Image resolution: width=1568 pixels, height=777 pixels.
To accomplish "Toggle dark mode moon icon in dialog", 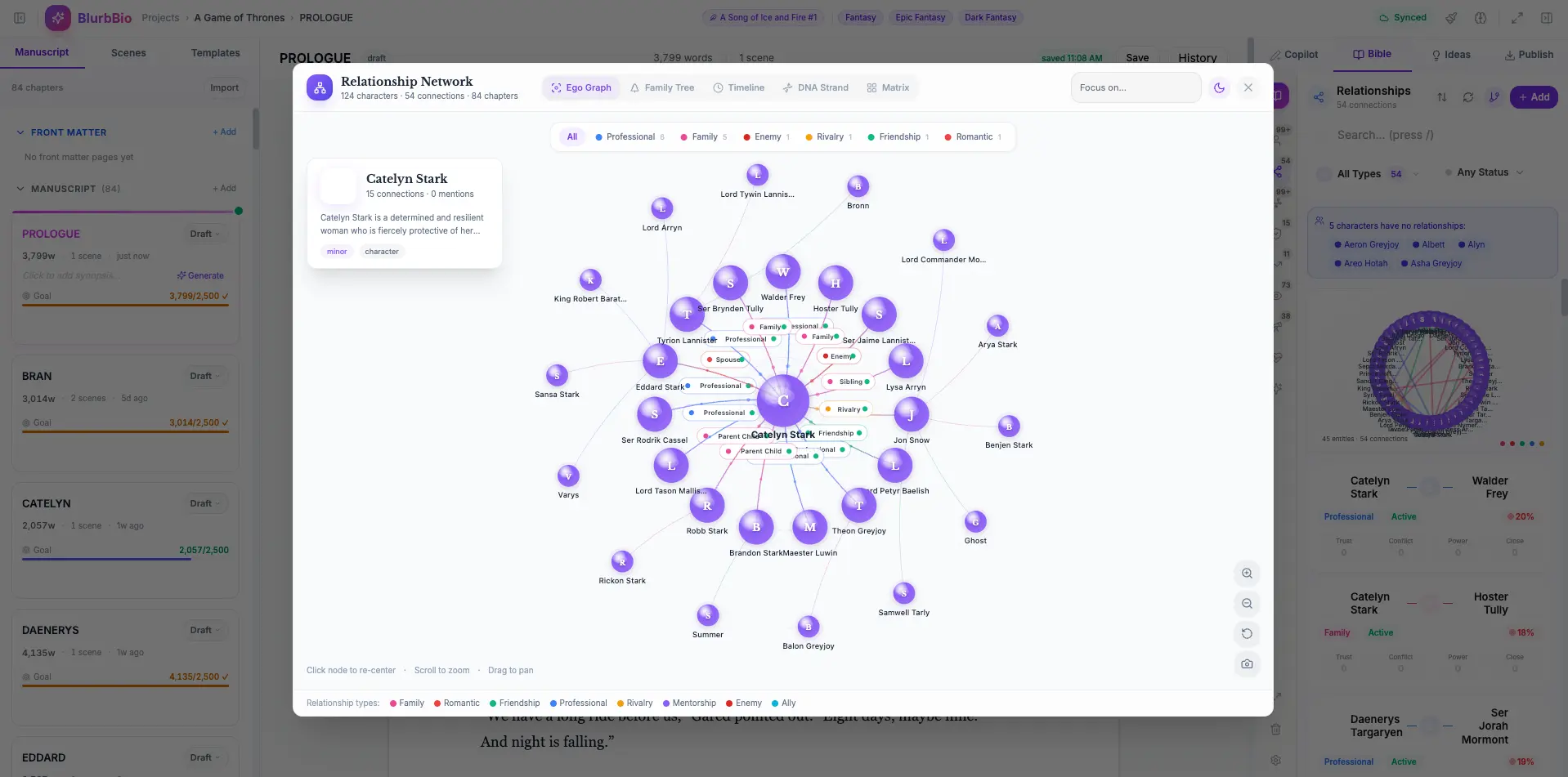I will [x=1219, y=87].
